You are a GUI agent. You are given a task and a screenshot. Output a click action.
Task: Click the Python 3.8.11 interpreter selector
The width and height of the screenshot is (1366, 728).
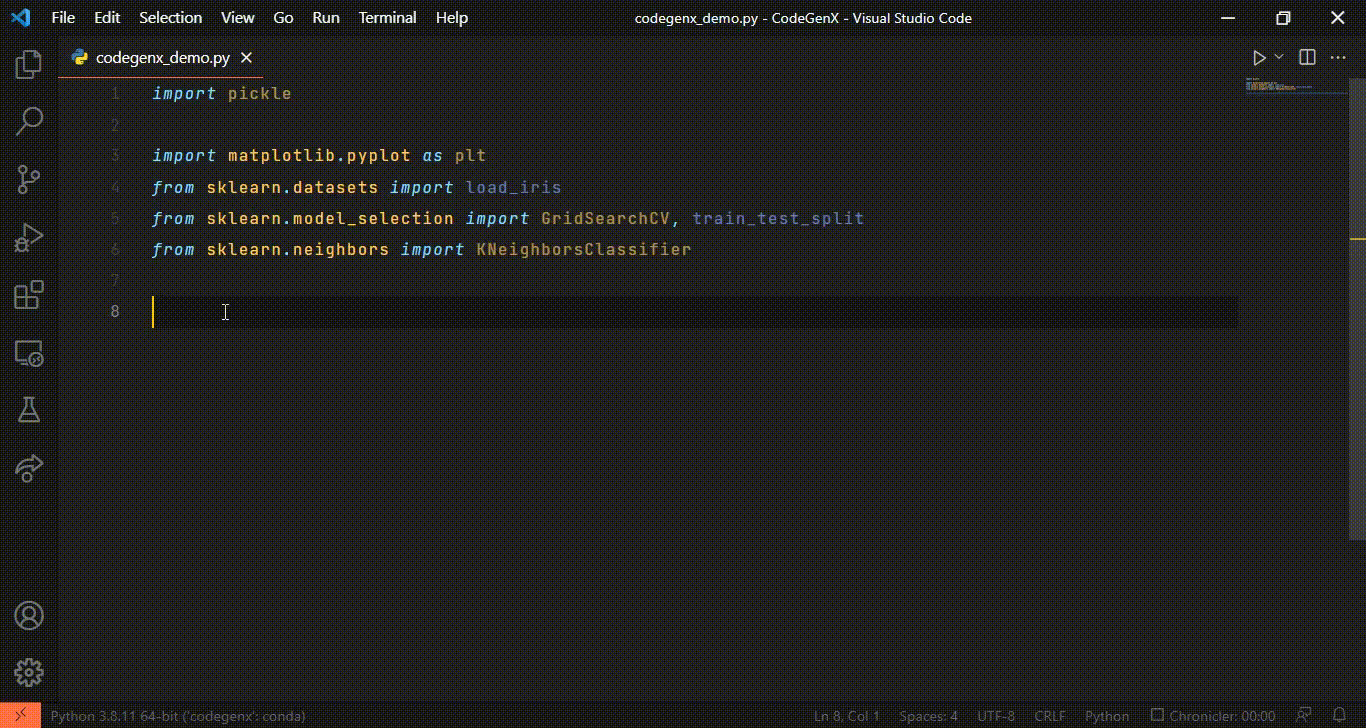point(178,716)
